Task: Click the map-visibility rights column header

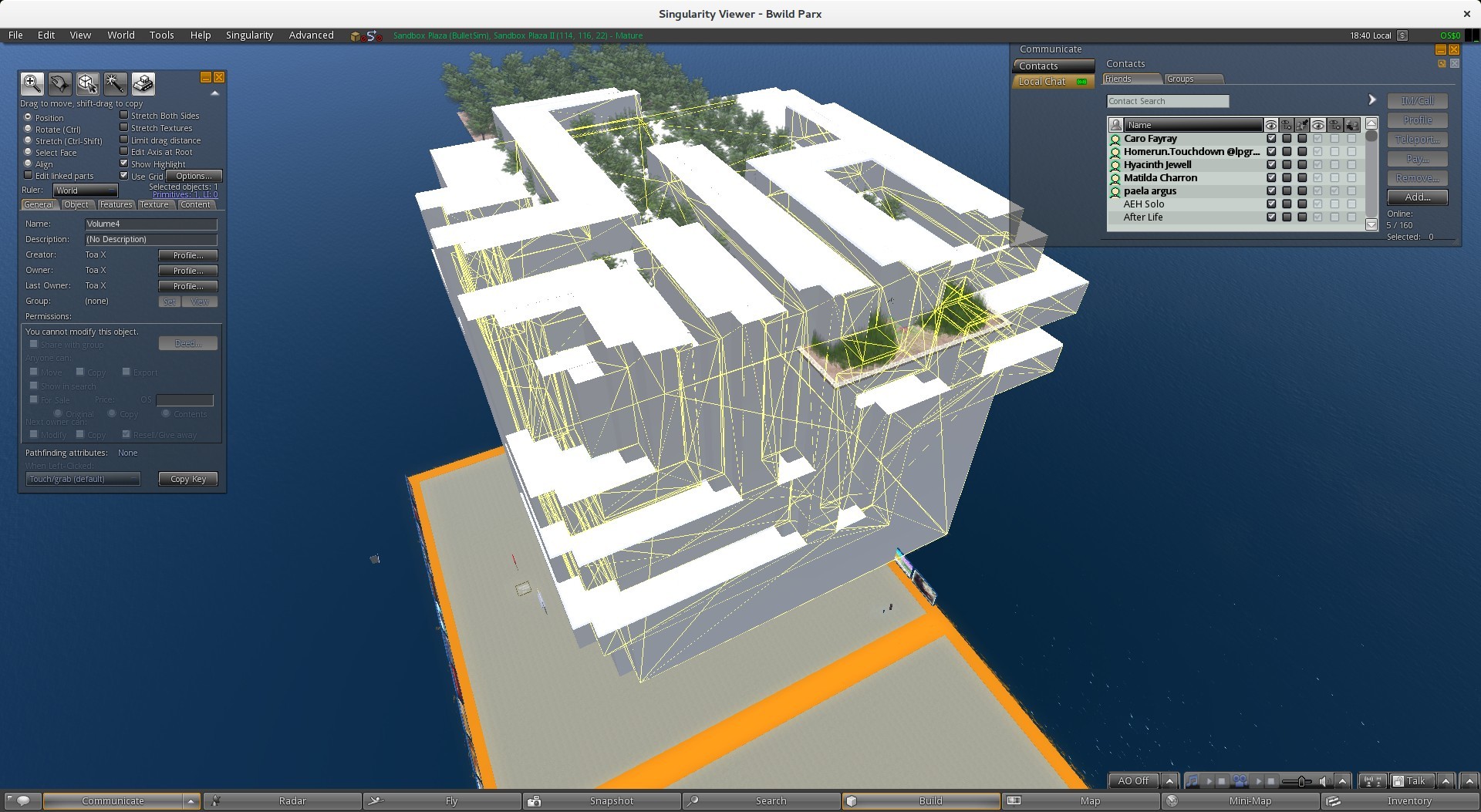Action: [x=1287, y=125]
